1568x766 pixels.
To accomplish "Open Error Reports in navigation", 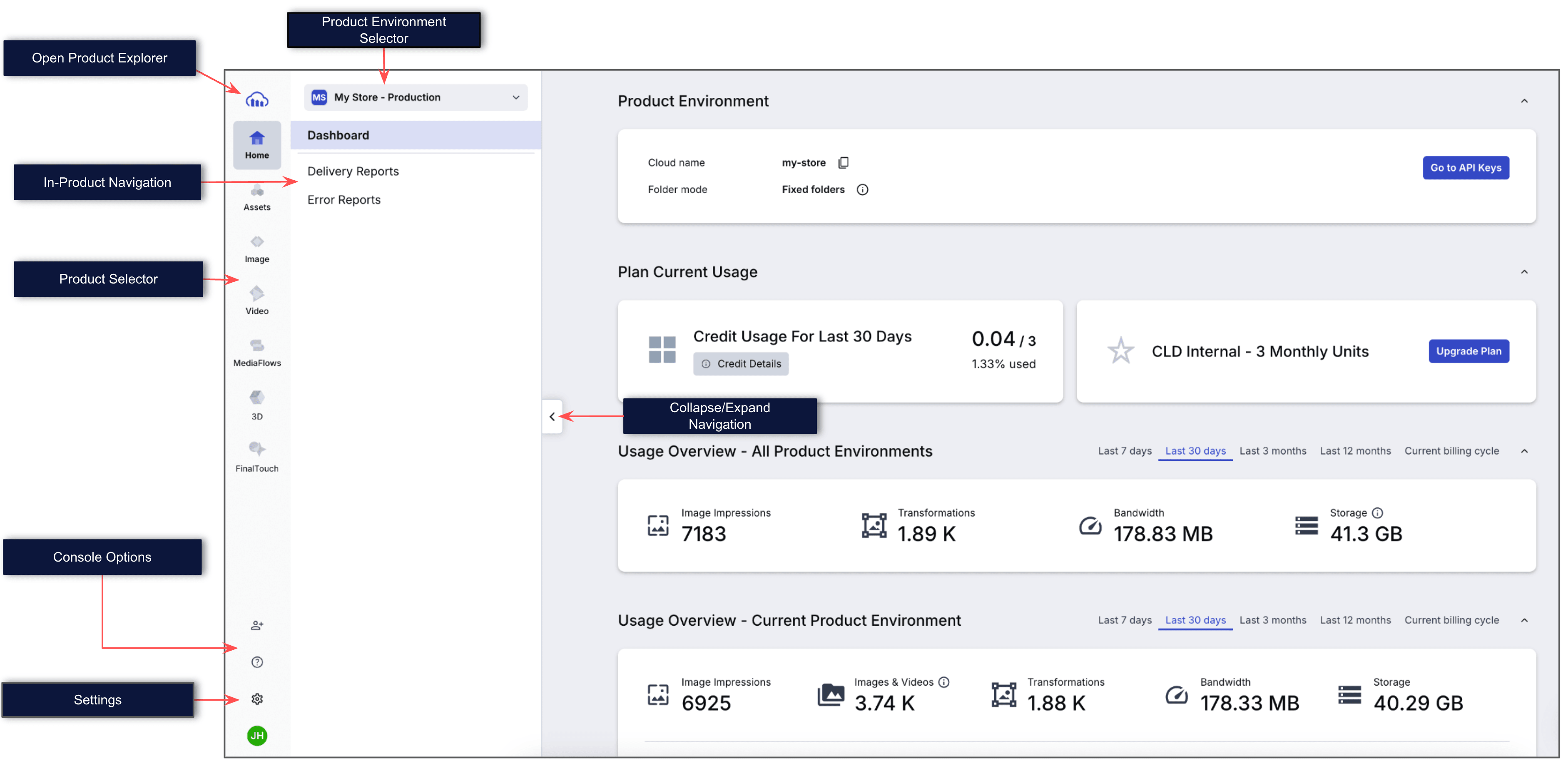I will click(344, 200).
